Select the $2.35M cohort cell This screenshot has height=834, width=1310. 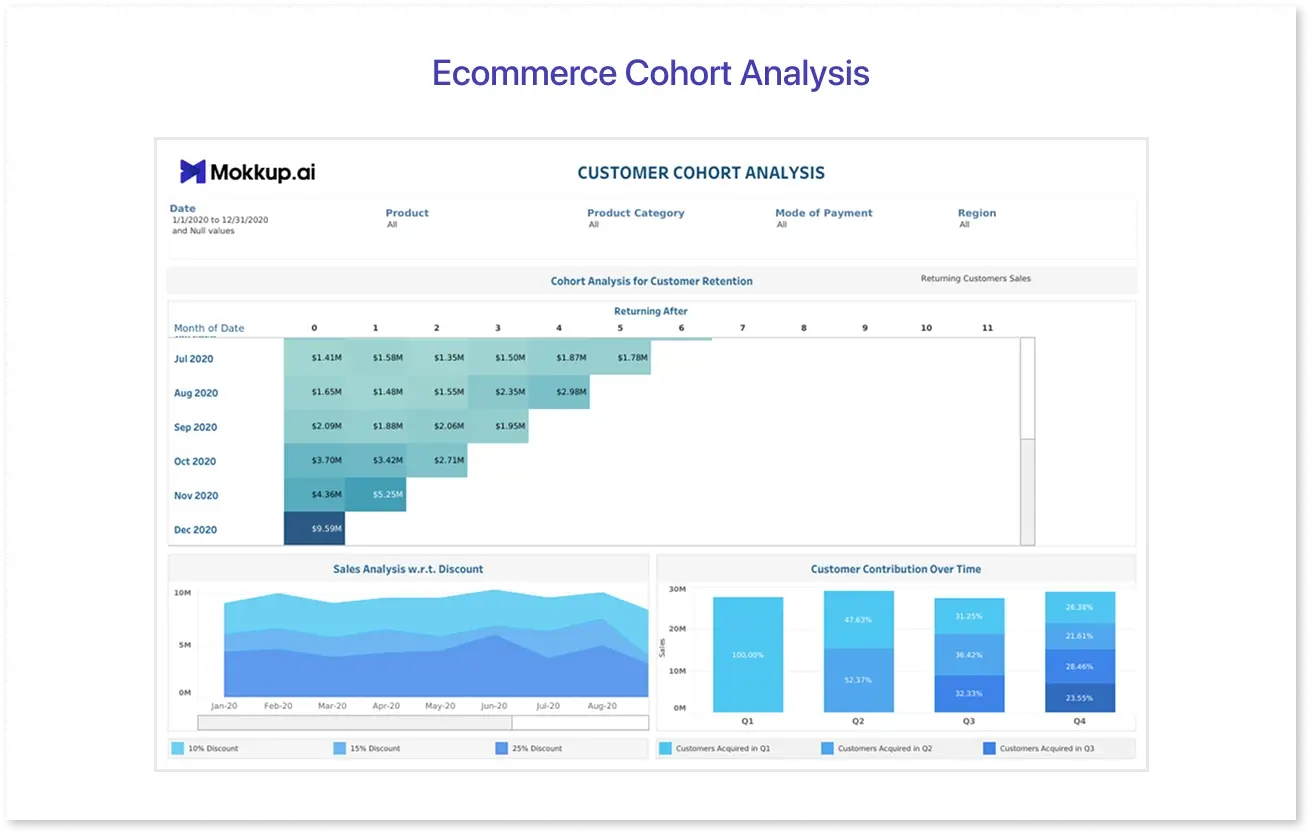(x=498, y=392)
